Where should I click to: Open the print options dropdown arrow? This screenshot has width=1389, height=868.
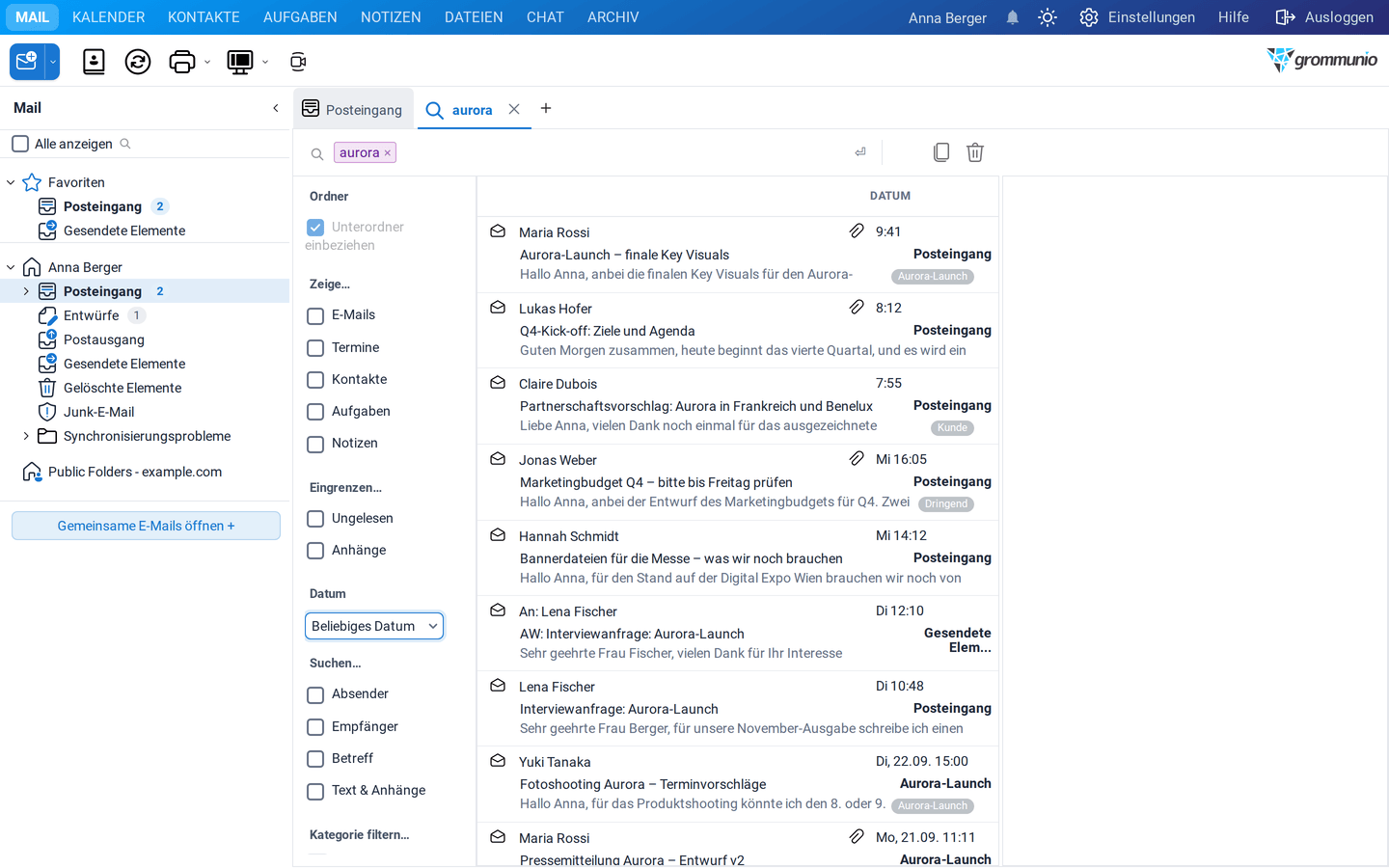[207, 63]
